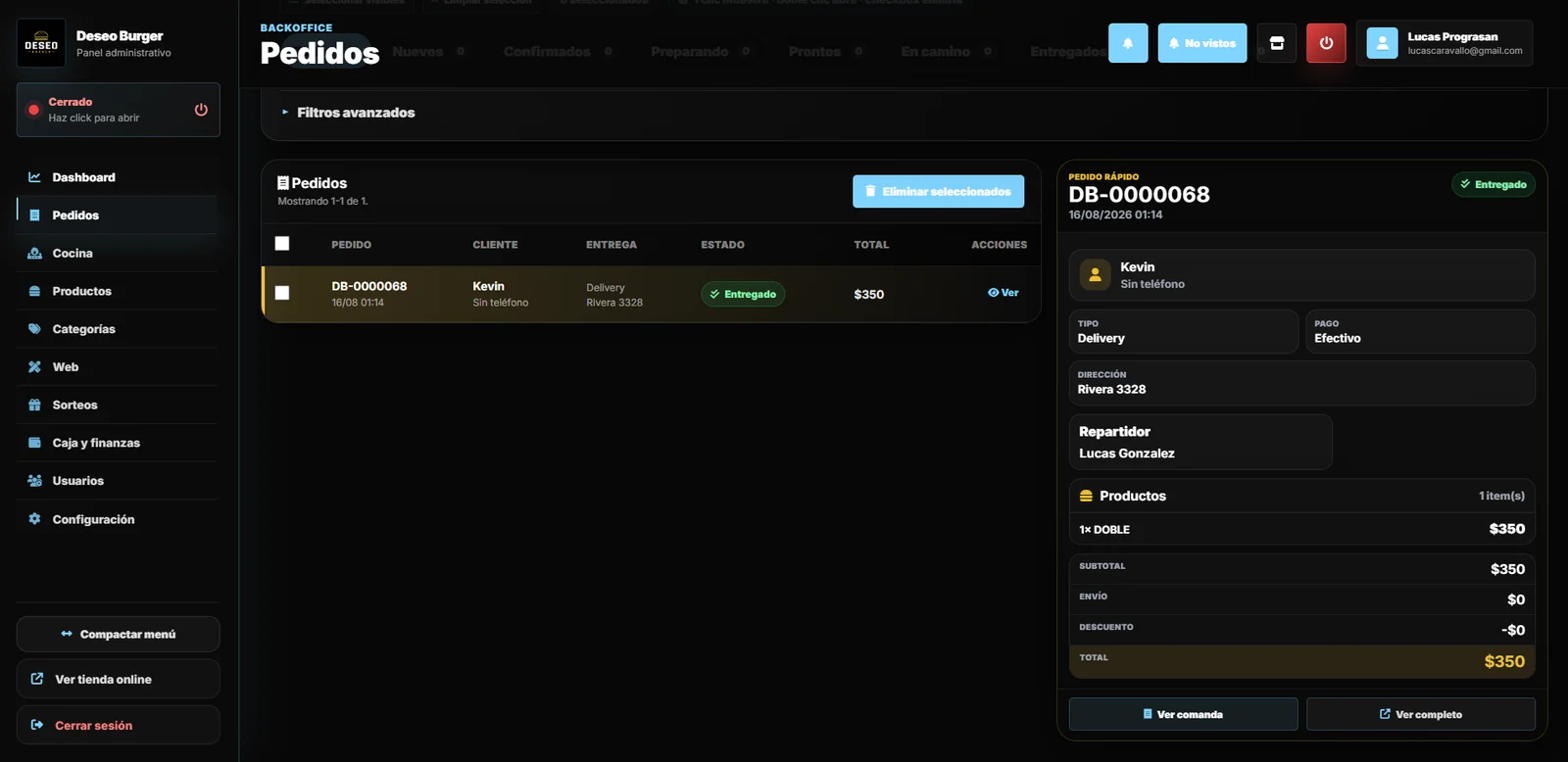Click the store icon in the header
Image resolution: width=1568 pixels, height=762 pixels.
[x=1277, y=43]
